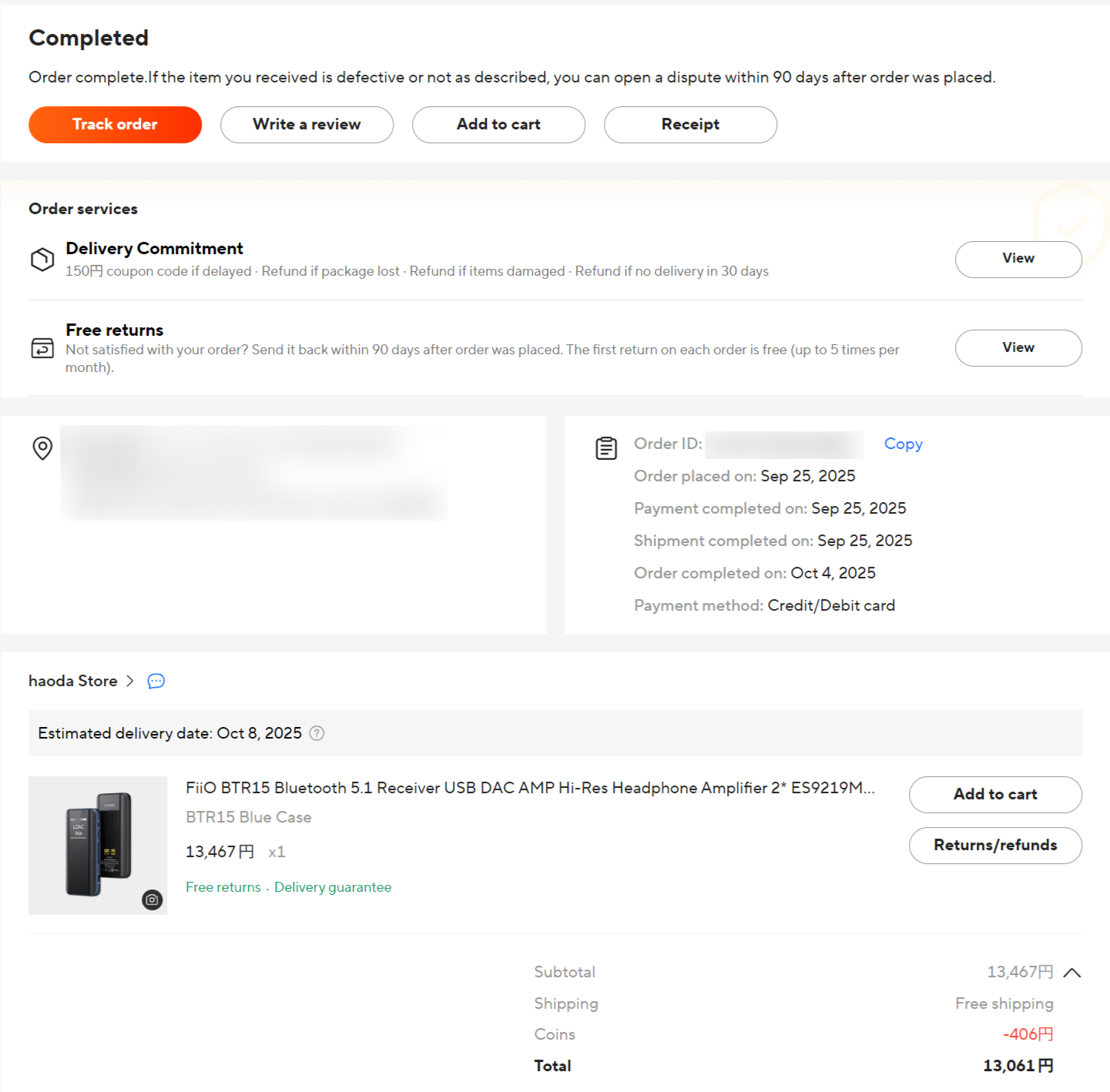Collapse the price breakdown with the up chevron
This screenshot has width=1110, height=1092.
[1071, 973]
